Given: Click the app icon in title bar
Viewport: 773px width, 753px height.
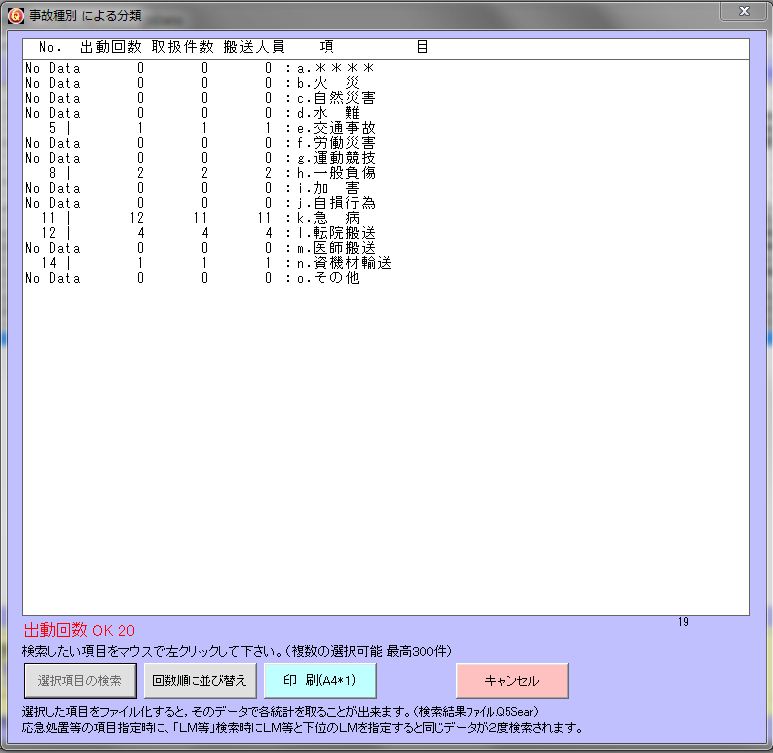Looking at the screenshot, I should (x=14, y=13).
